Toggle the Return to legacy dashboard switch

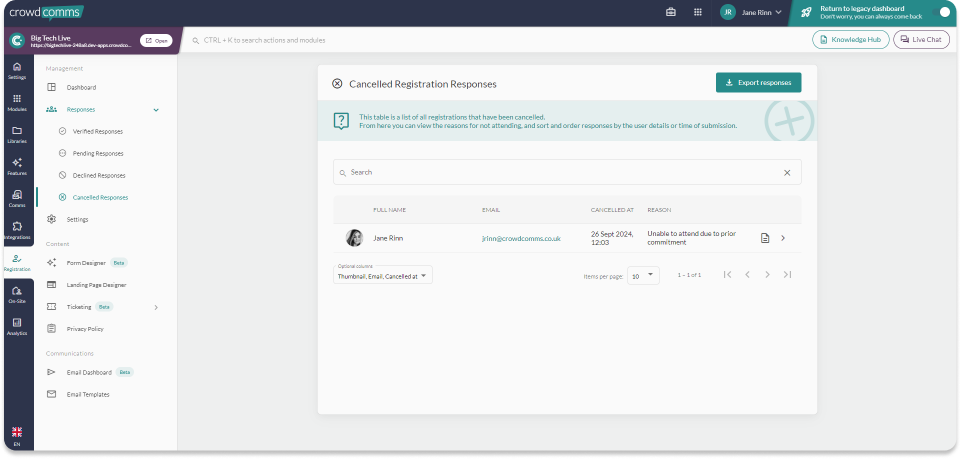pos(940,12)
